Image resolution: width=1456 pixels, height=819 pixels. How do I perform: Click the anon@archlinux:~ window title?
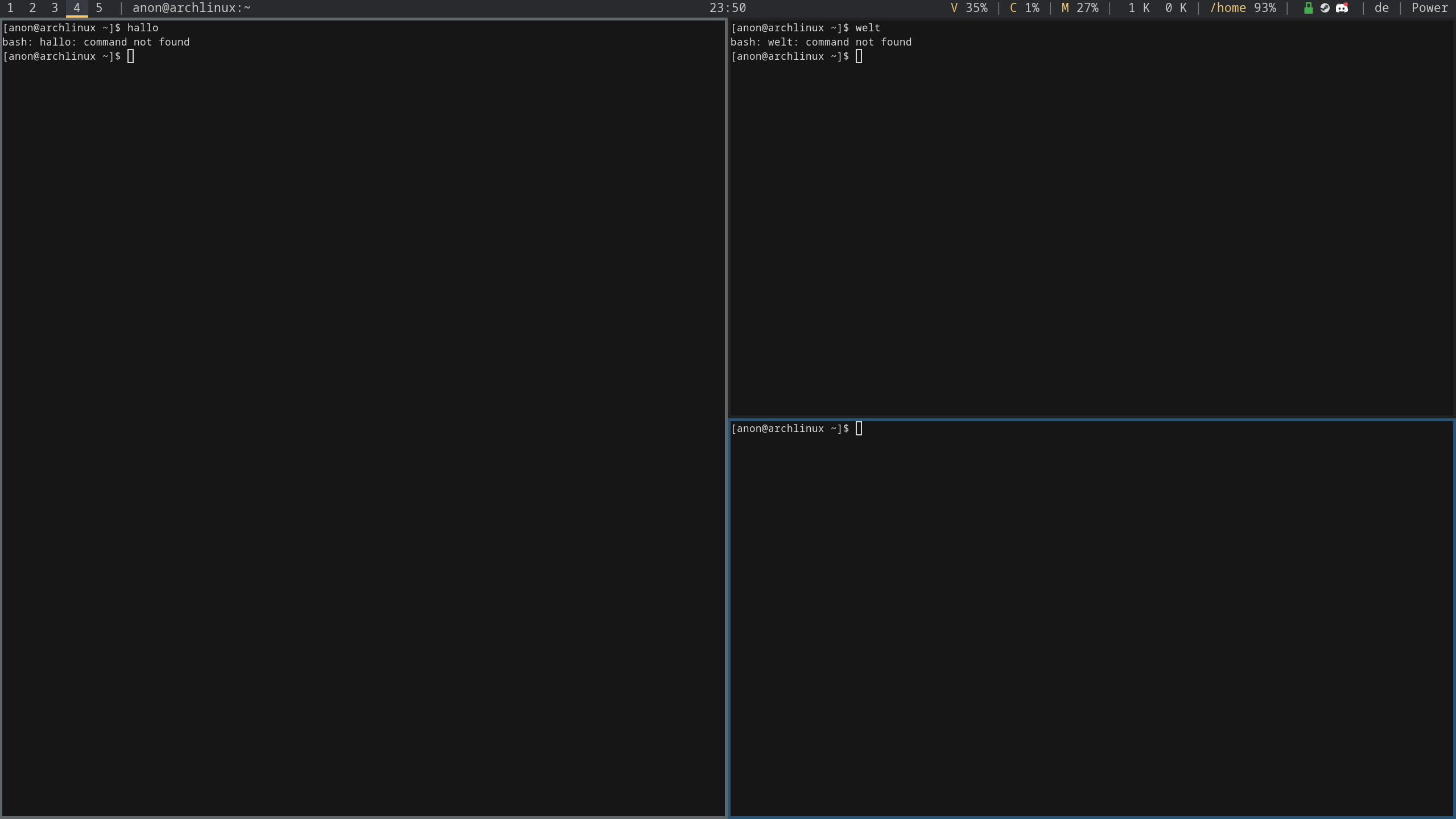191,8
